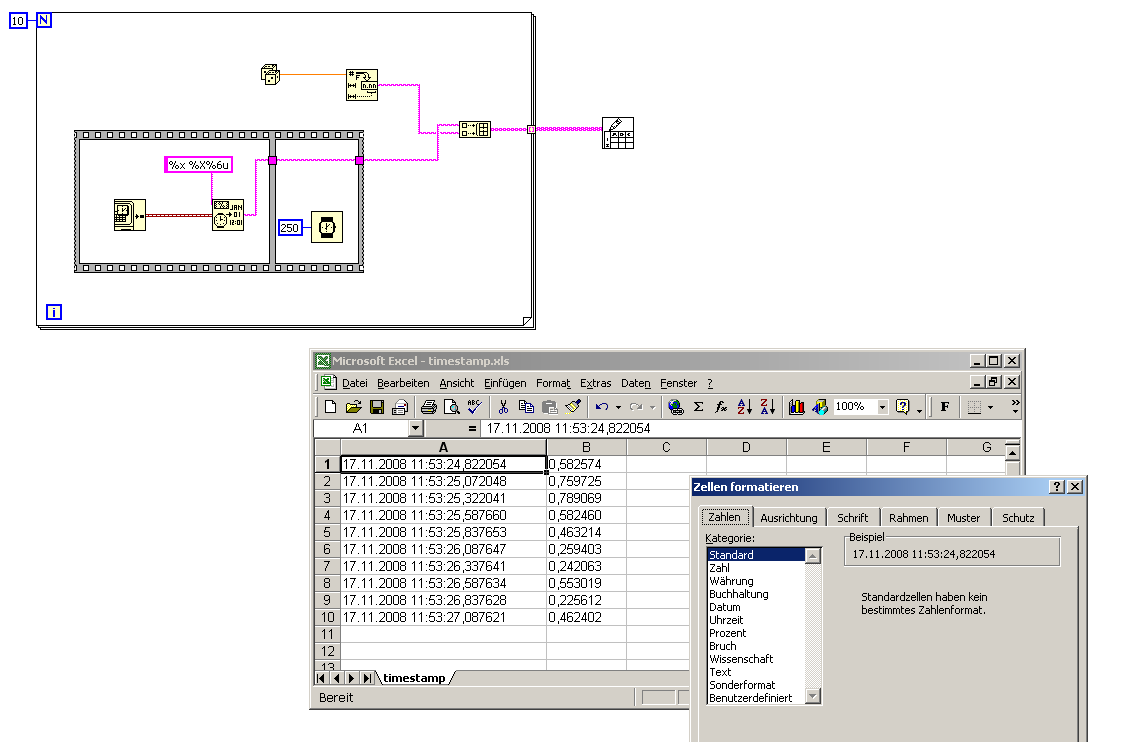Switch to the Schrift tab
This screenshot has width=1121, height=742.
[x=852, y=518]
